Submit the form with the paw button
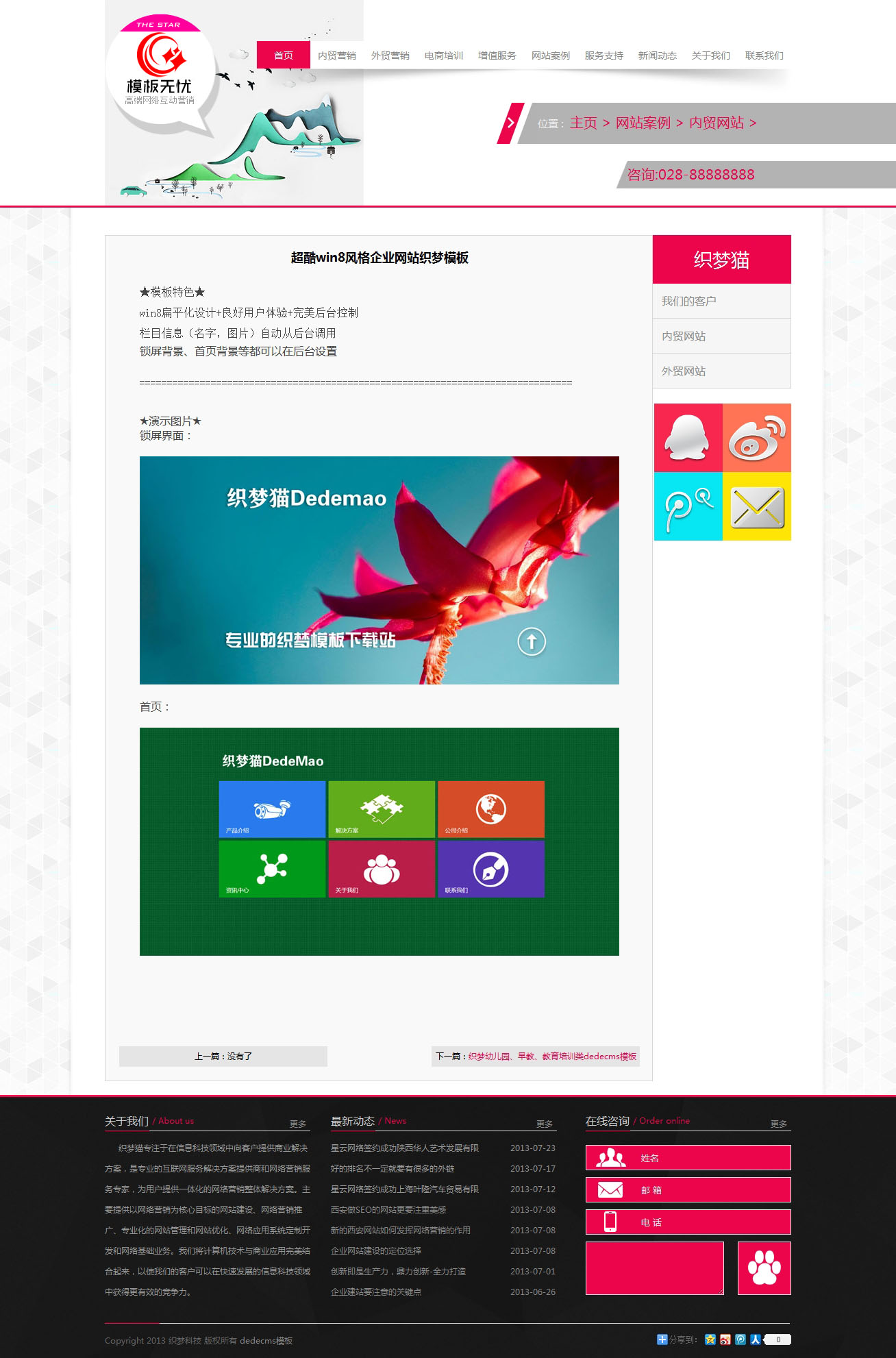896x1358 pixels. tap(764, 1268)
